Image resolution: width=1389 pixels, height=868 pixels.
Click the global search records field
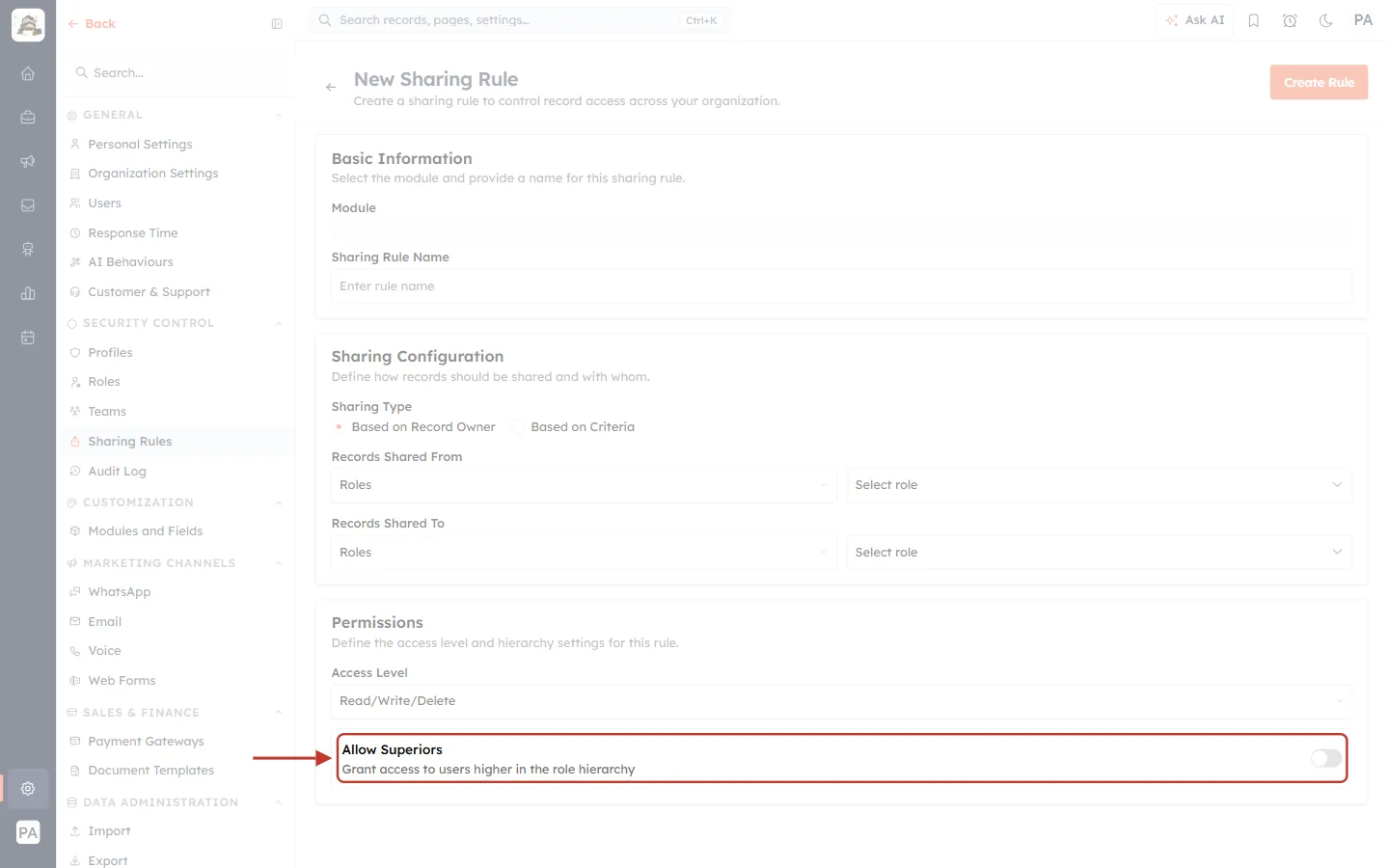coord(520,20)
